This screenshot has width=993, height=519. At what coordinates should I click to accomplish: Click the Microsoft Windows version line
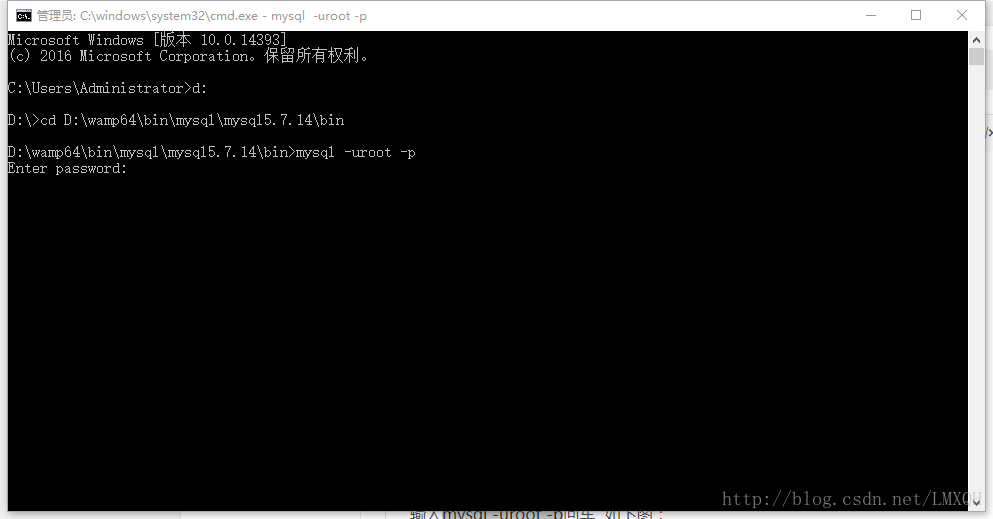pyautogui.click(x=148, y=40)
